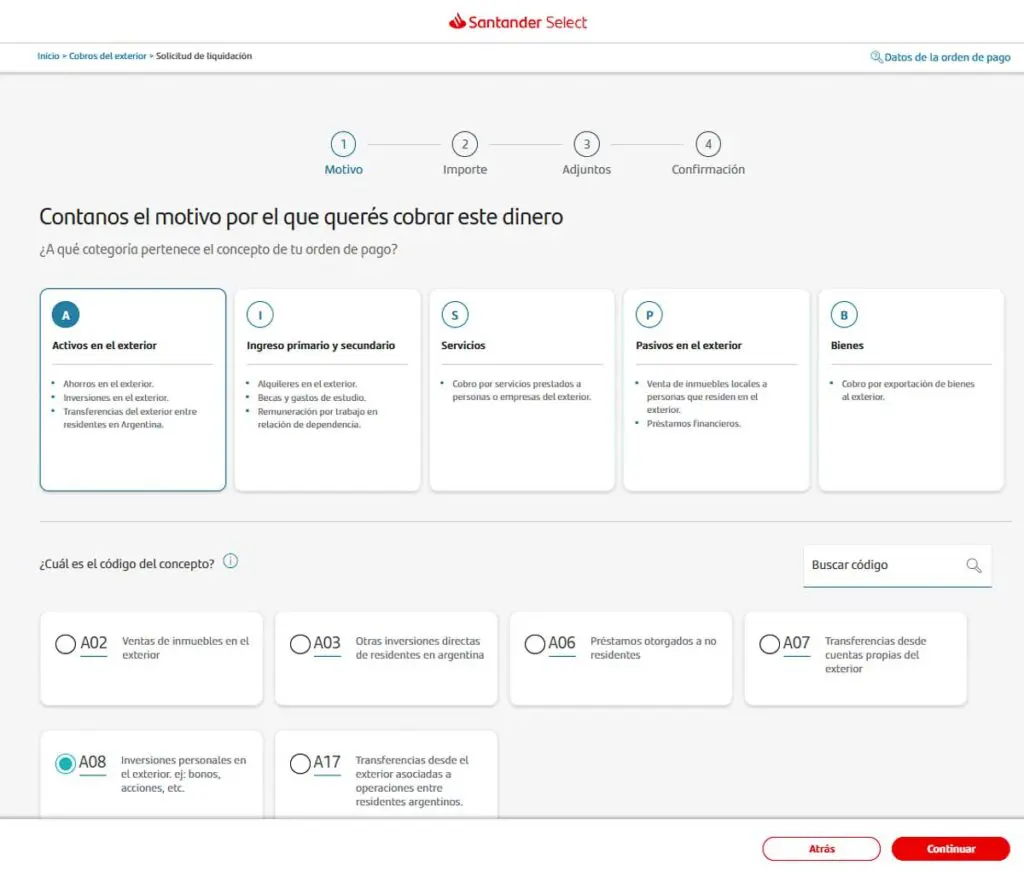Click the P category badge icon
Viewport: 1024px width, 871px height.
pyautogui.click(x=649, y=315)
